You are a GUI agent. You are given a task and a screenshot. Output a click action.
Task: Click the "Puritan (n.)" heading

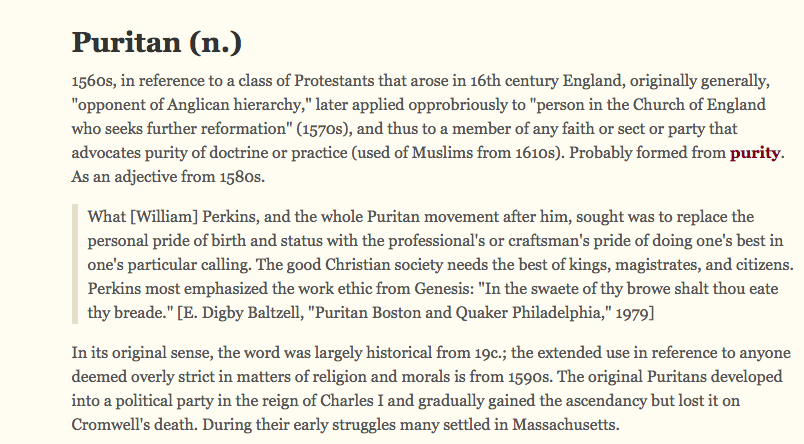click(157, 42)
